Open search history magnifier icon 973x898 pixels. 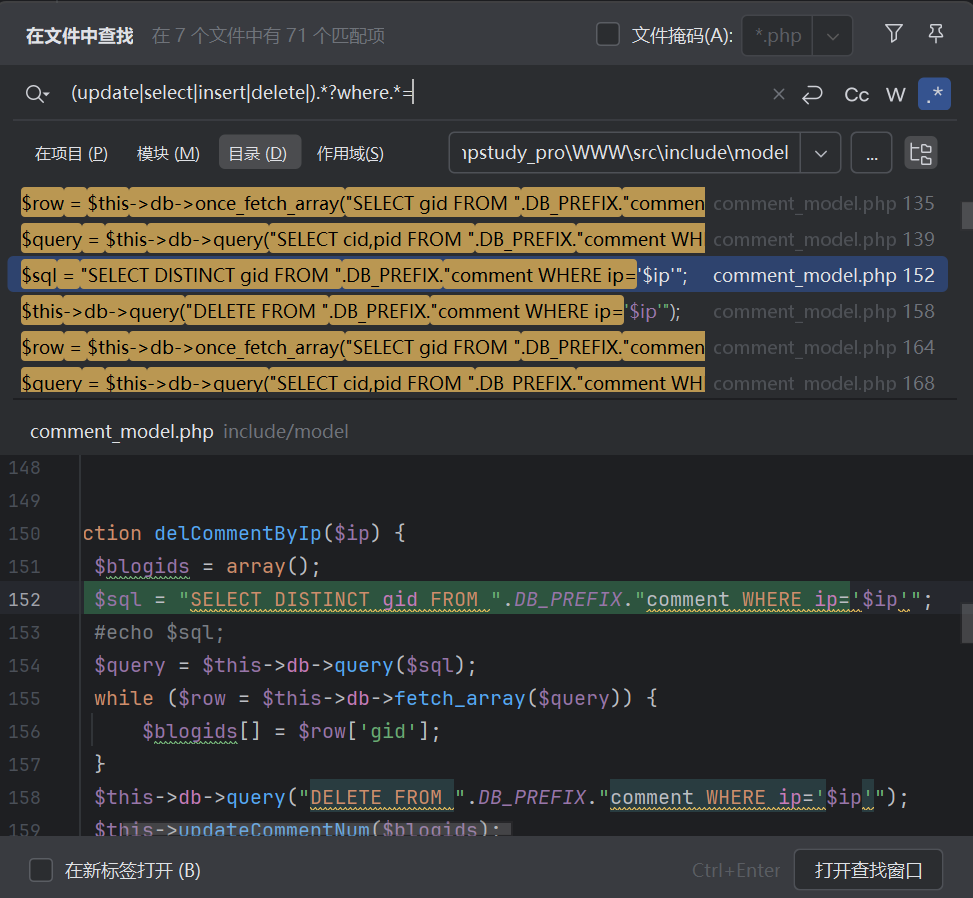[x=37, y=94]
